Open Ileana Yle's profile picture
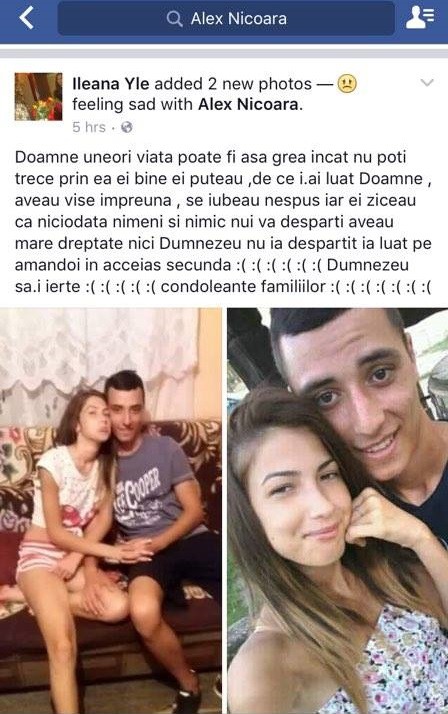Viewport: 448px width, 714px height. tap(38, 97)
